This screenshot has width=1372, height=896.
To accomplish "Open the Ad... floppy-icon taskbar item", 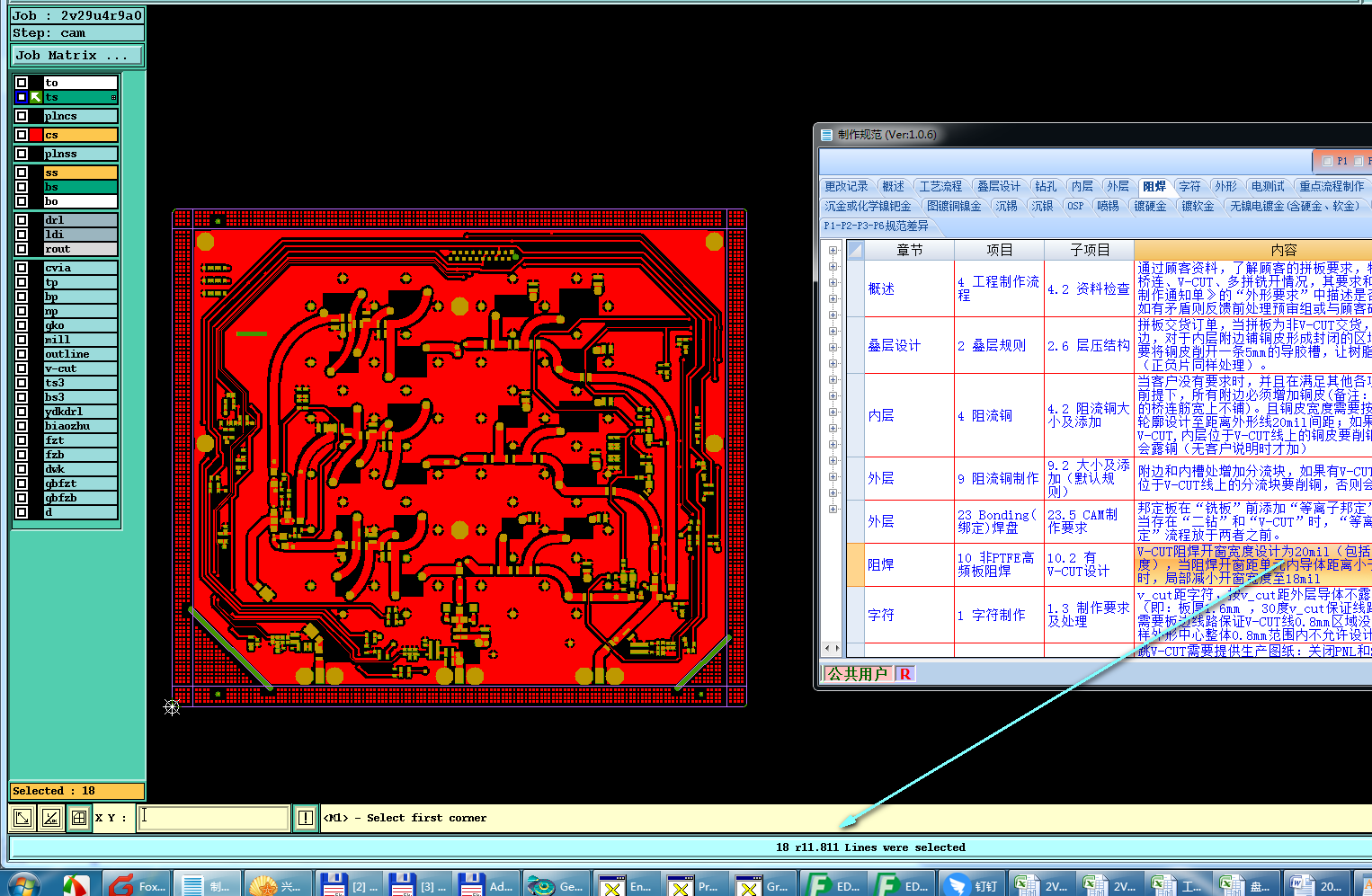I will point(486,885).
